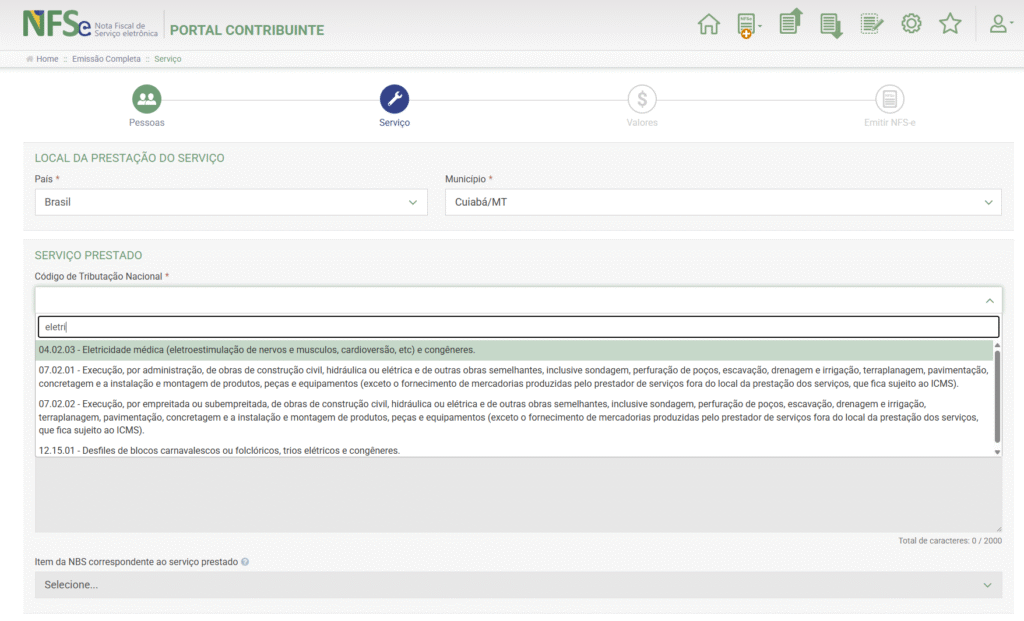
Task: Click the document upload arrow icon
Action: coord(790,24)
